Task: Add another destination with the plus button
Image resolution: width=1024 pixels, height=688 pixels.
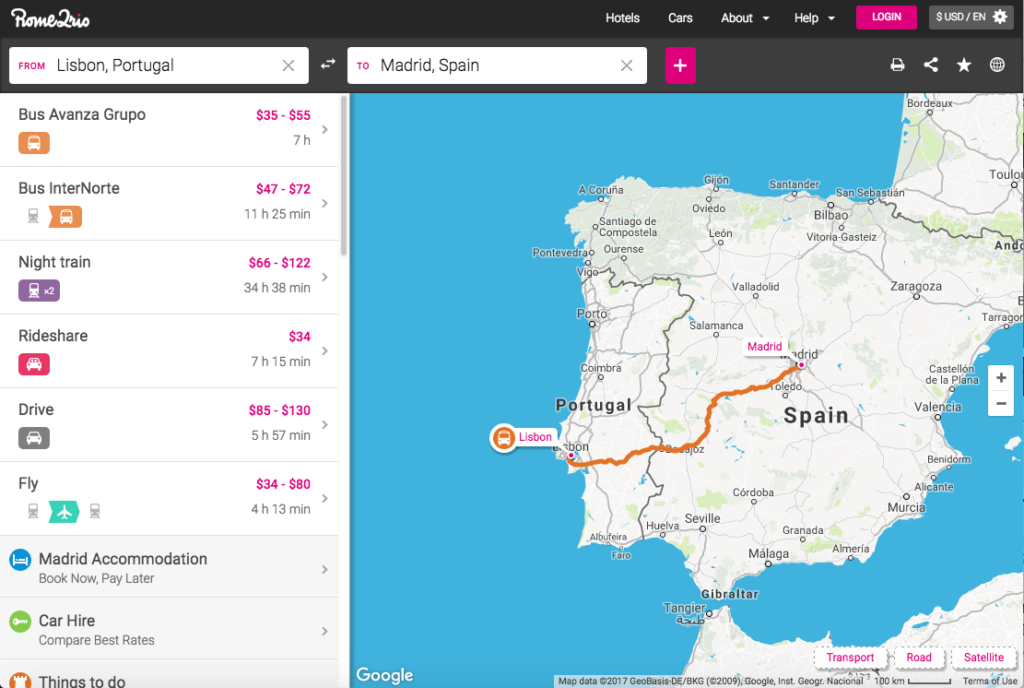Action: (680, 65)
